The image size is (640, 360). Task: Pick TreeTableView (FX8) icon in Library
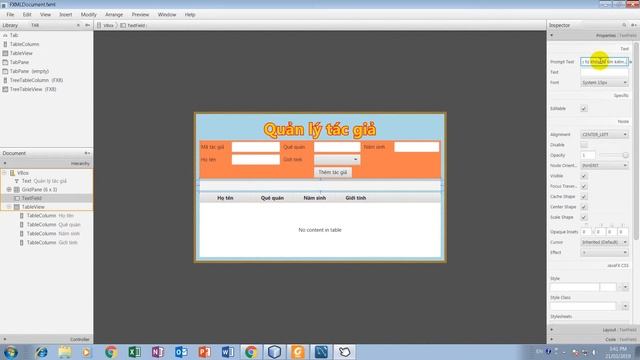5,89
